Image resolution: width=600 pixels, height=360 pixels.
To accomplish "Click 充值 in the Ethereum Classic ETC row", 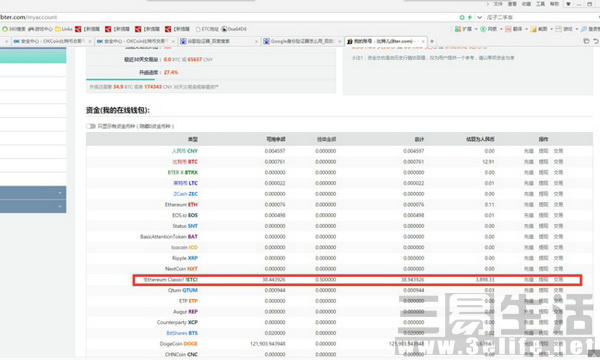I will click(528, 280).
